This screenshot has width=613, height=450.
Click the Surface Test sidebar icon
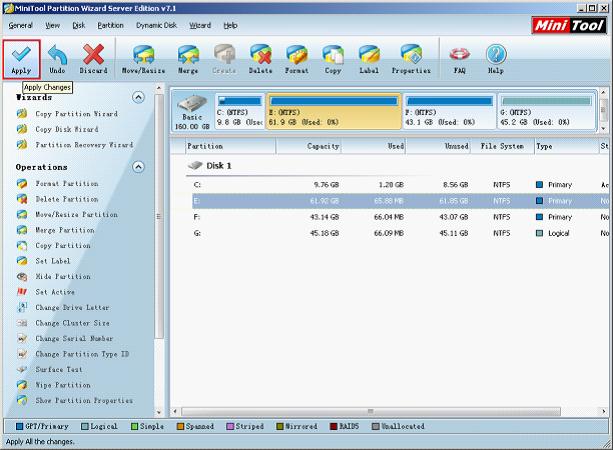[22, 369]
